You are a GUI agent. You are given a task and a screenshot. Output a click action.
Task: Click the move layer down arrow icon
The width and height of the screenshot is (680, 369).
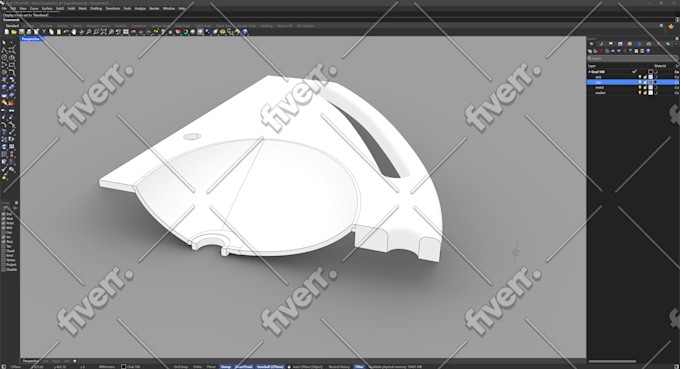click(619, 51)
